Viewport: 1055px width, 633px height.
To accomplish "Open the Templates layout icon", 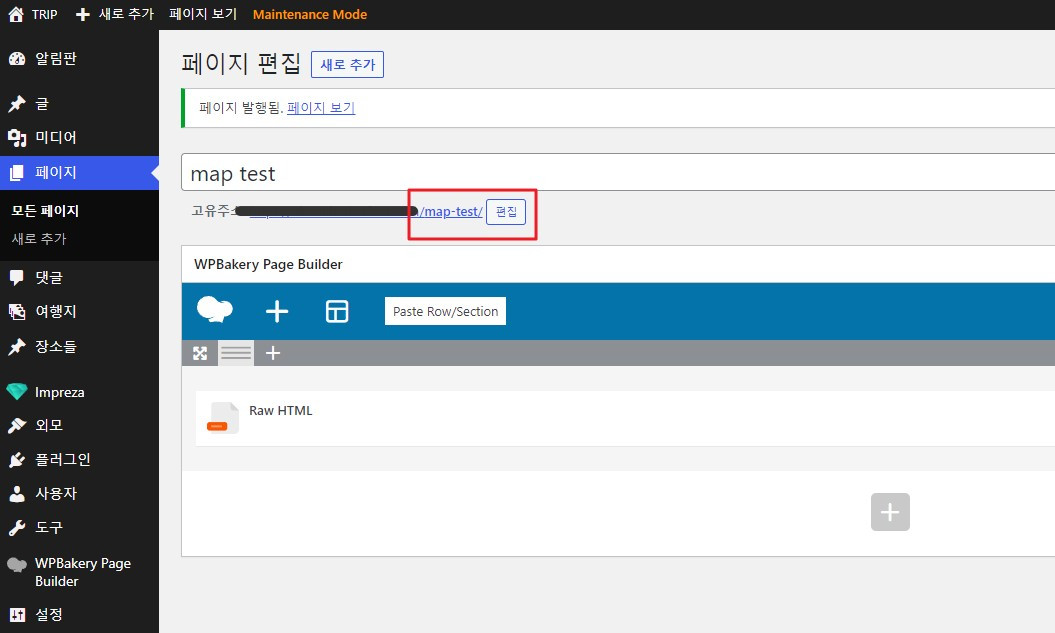I will tap(337, 311).
